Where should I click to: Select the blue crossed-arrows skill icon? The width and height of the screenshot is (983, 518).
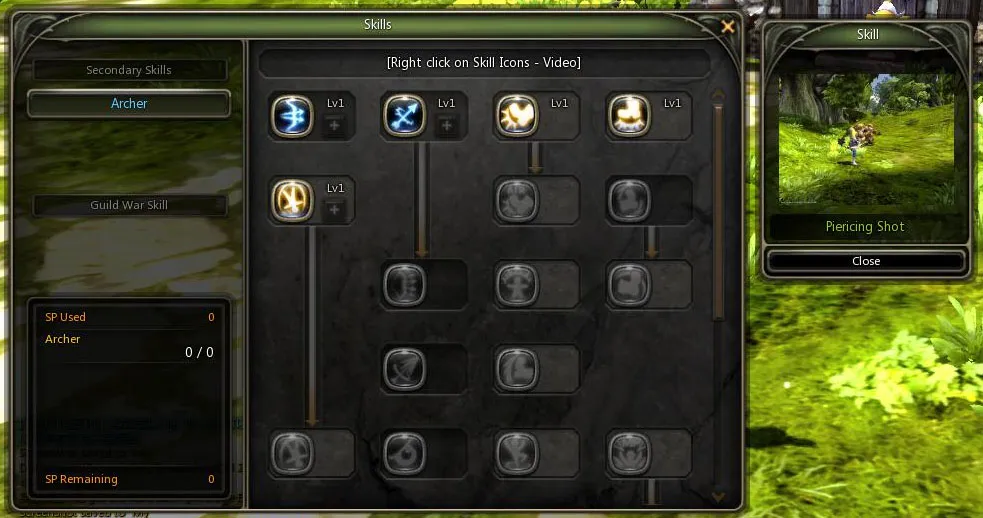(404, 116)
